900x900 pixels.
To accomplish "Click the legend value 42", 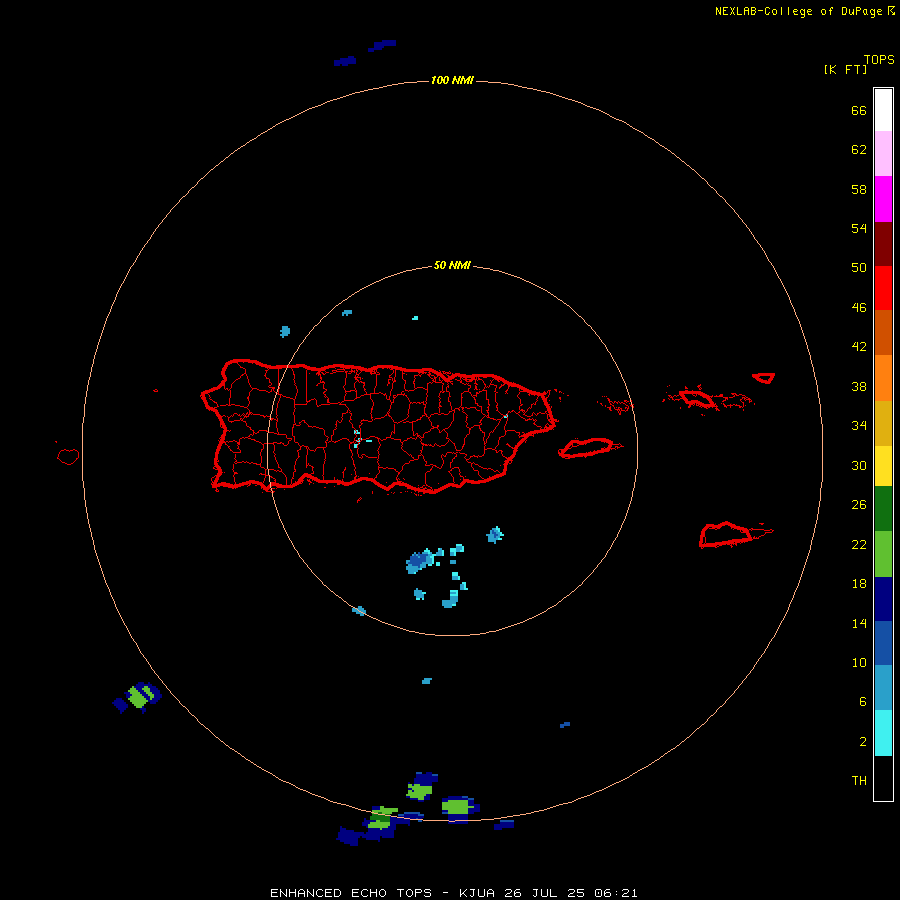I will 859,346.
